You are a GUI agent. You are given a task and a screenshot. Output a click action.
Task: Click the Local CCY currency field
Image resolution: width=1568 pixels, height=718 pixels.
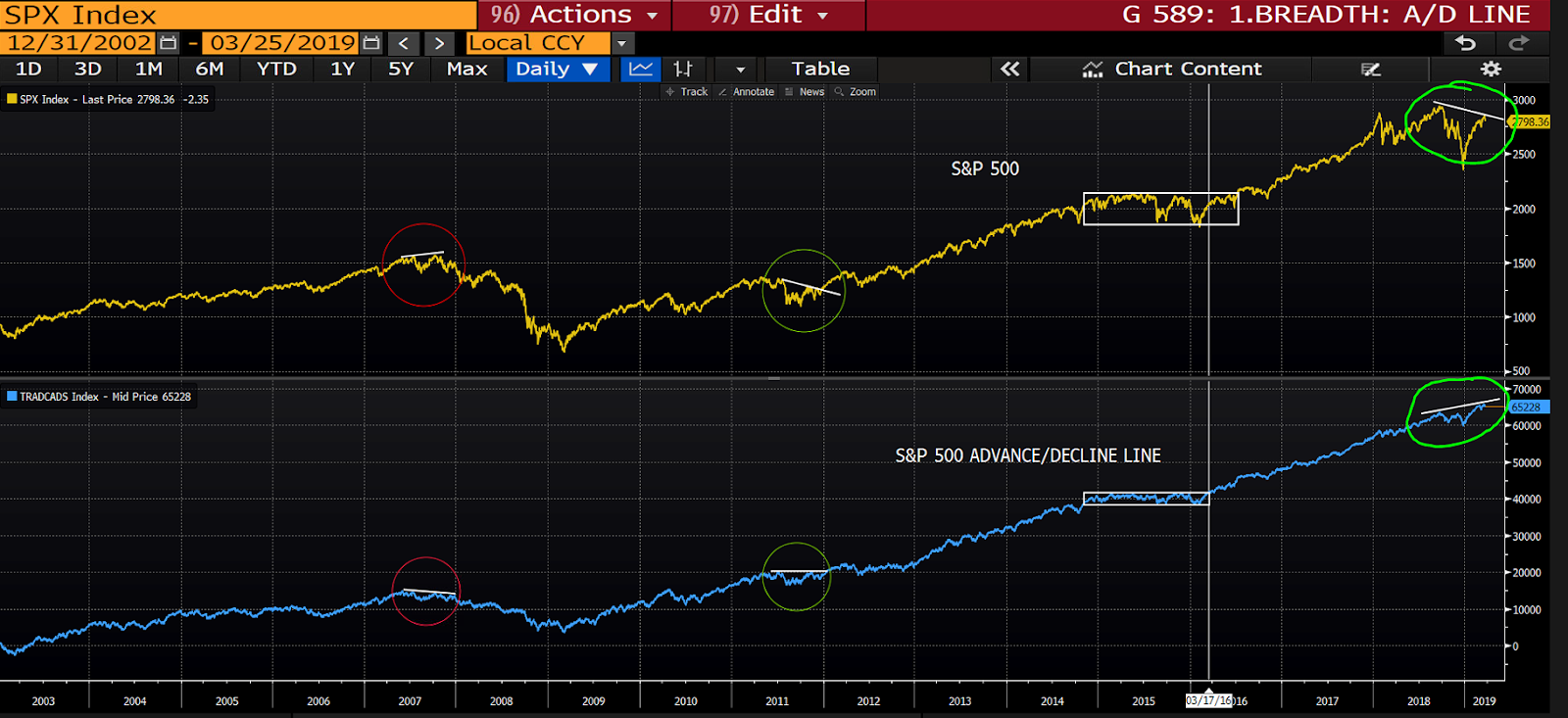(538, 43)
